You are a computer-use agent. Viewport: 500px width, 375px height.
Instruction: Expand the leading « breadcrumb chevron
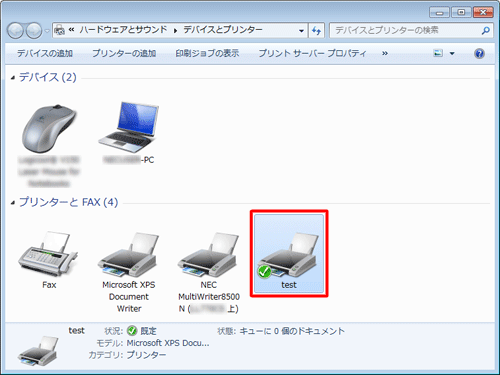tap(71, 30)
